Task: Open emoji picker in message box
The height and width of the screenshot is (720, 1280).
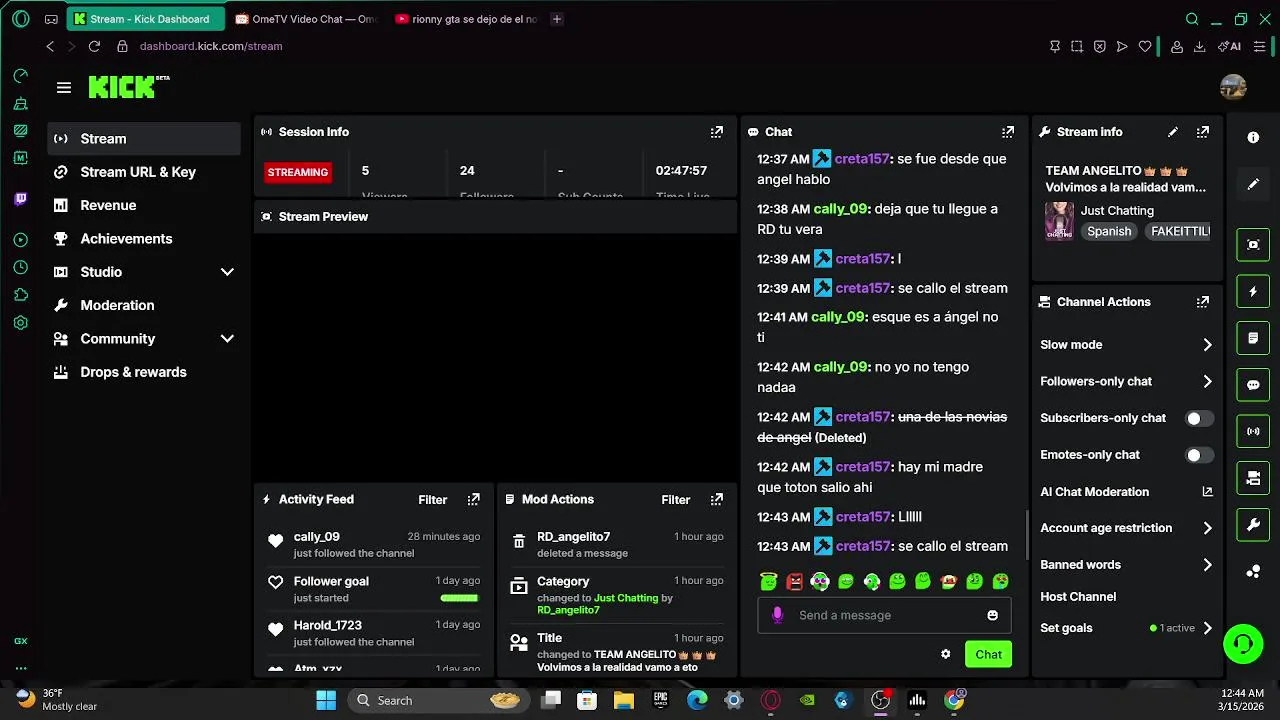Action: click(992, 615)
